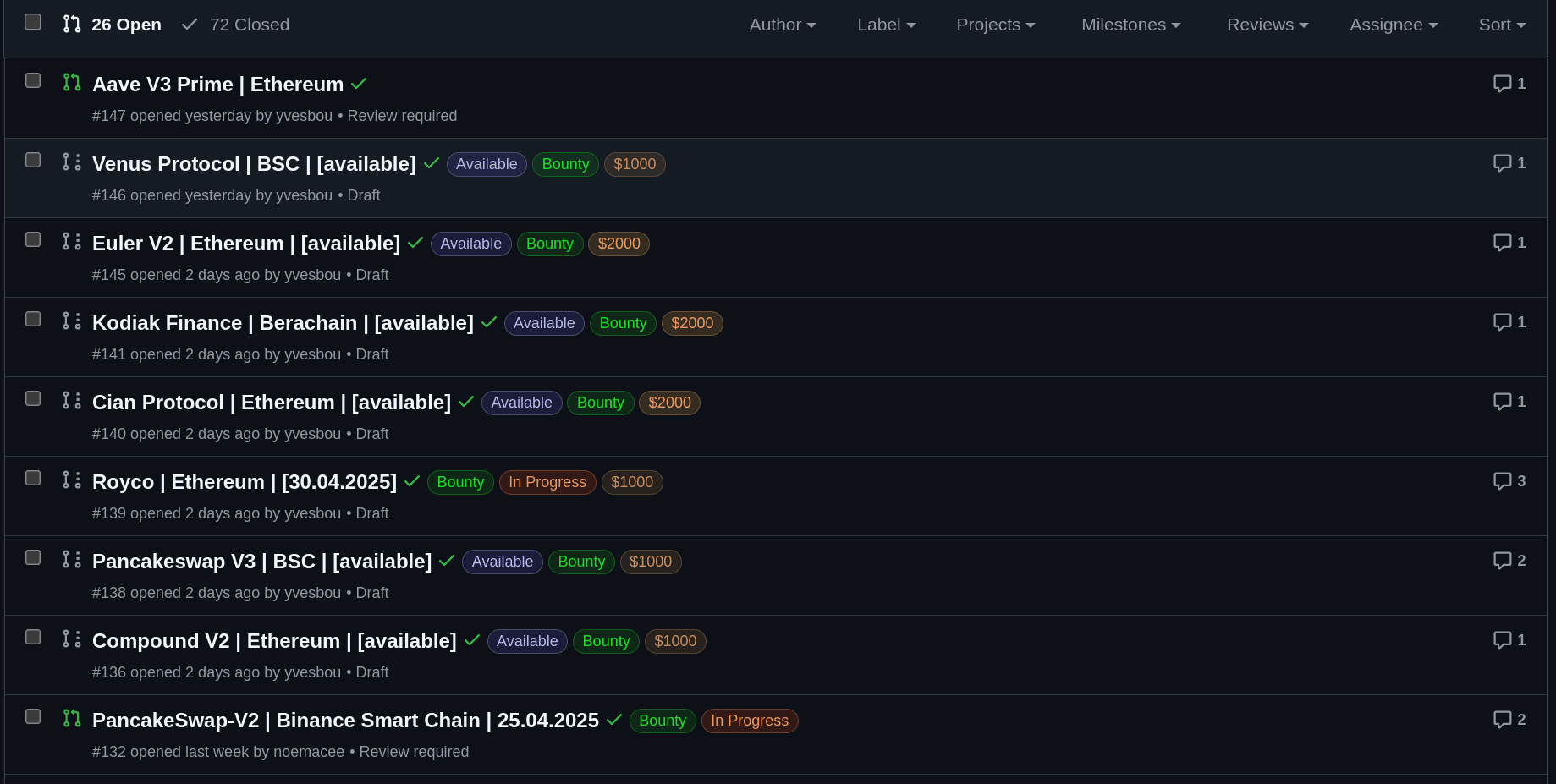This screenshot has height=784, width=1556.
Task: Open the Reviews filter dropdown
Action: pyautogui.click(x=1267, y=25)
